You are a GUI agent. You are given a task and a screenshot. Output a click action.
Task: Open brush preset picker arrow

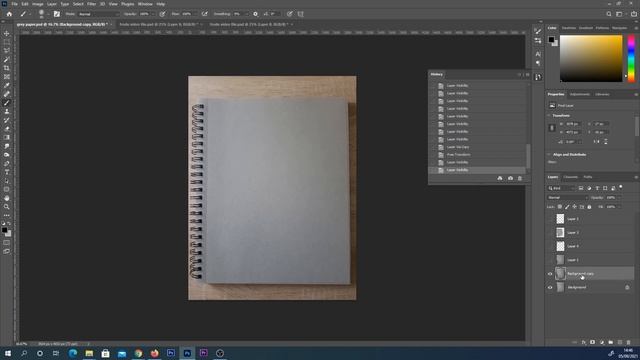click(48, 14)
